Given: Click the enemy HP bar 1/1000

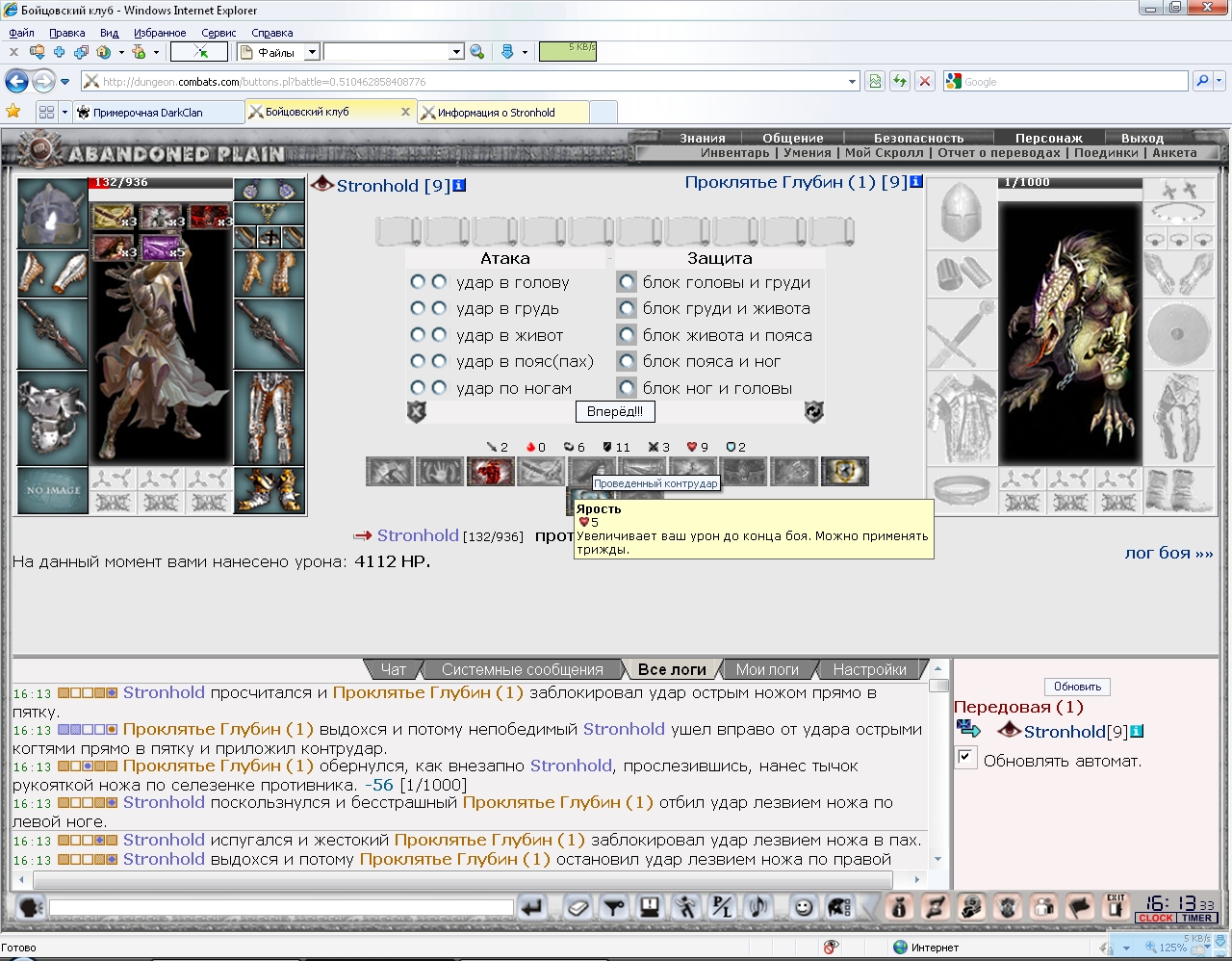Looking at the screenshot, I should click(1069, 182).
